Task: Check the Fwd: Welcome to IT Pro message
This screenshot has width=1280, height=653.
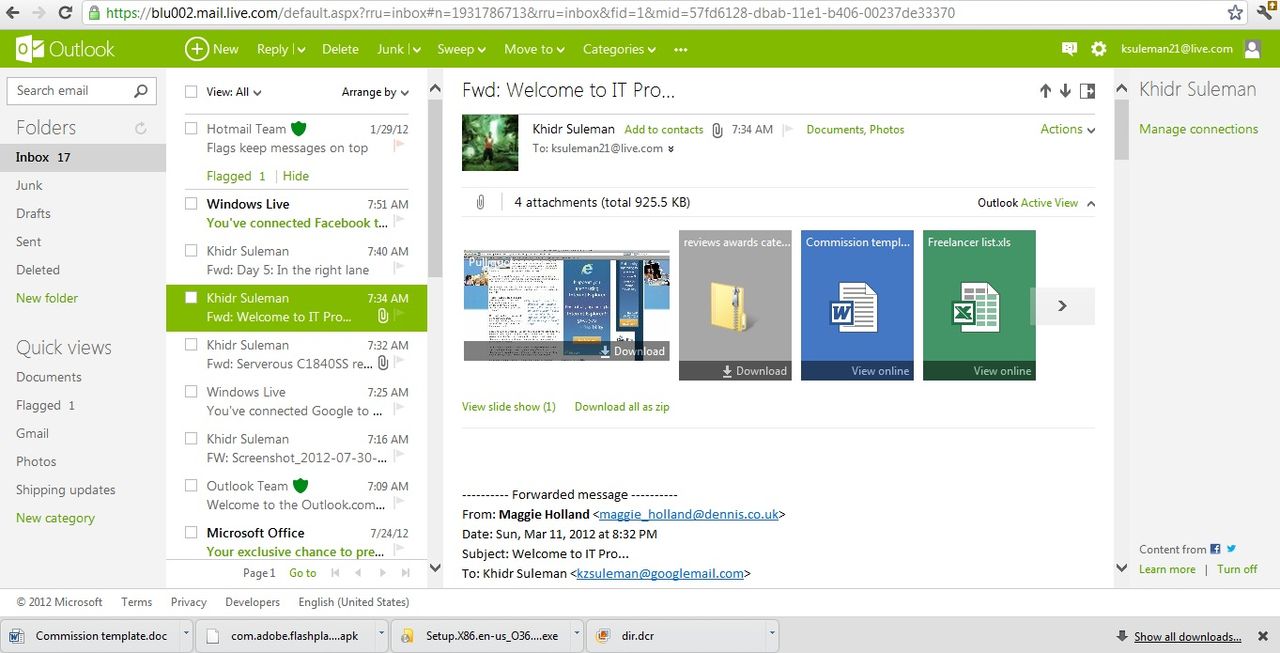Action: click(191, 297)
